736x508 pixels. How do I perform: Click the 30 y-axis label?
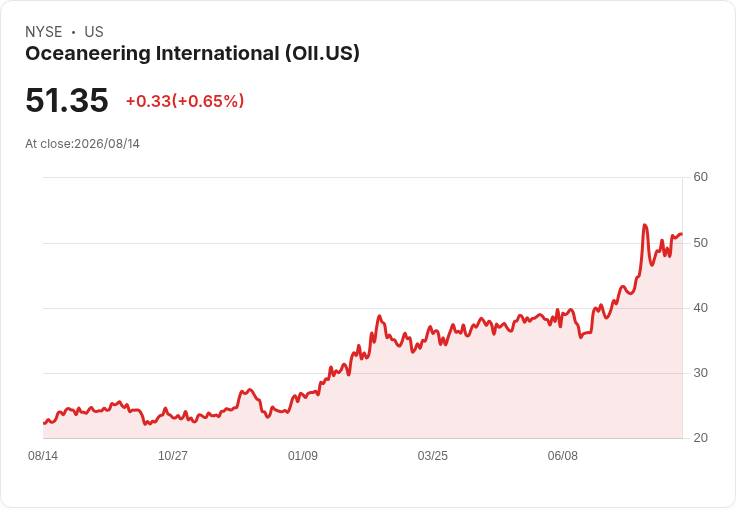[700, 373]
